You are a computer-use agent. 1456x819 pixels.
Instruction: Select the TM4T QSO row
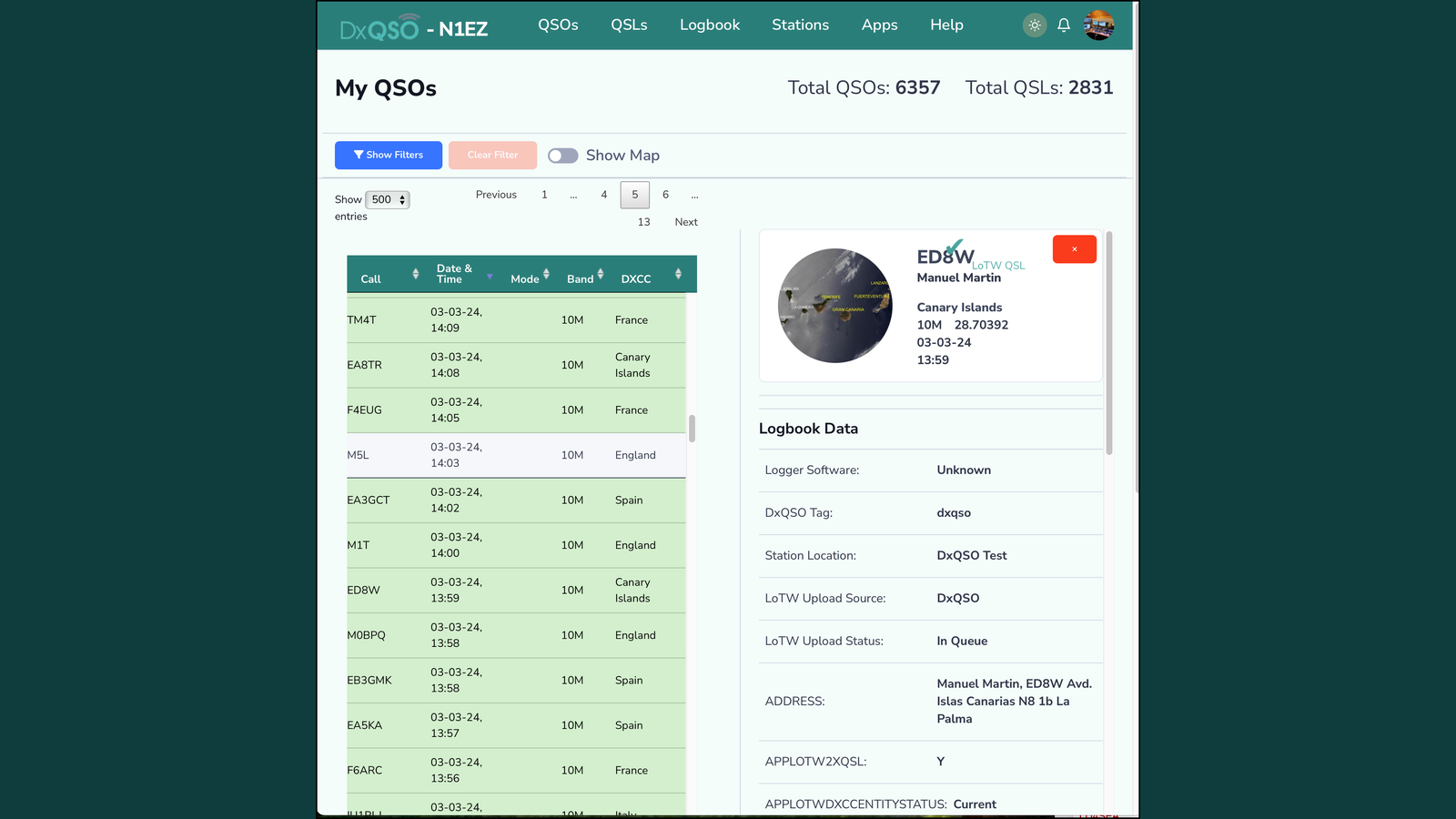516,320
